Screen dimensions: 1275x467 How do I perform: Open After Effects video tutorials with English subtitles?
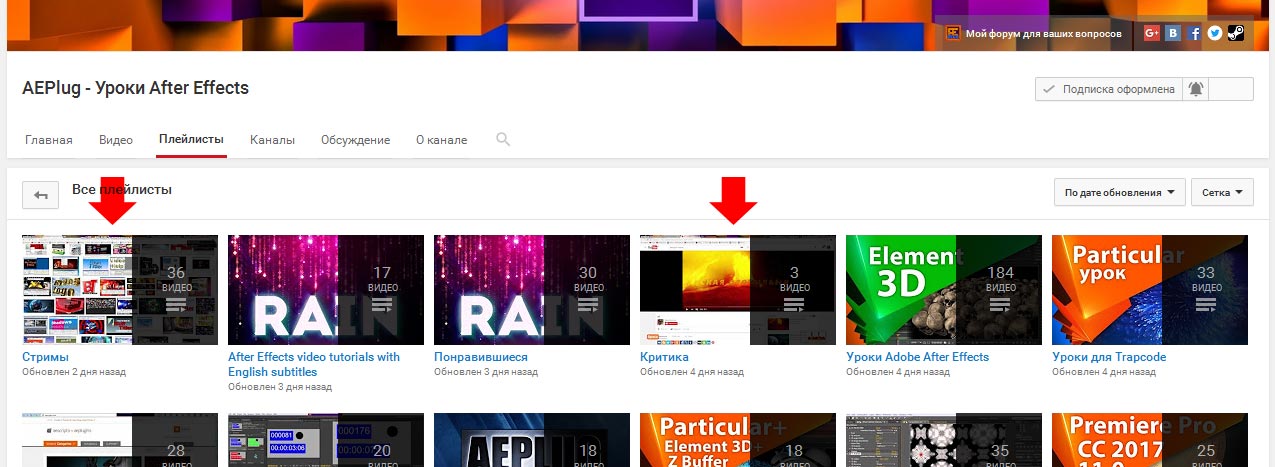tap(314, 364)
